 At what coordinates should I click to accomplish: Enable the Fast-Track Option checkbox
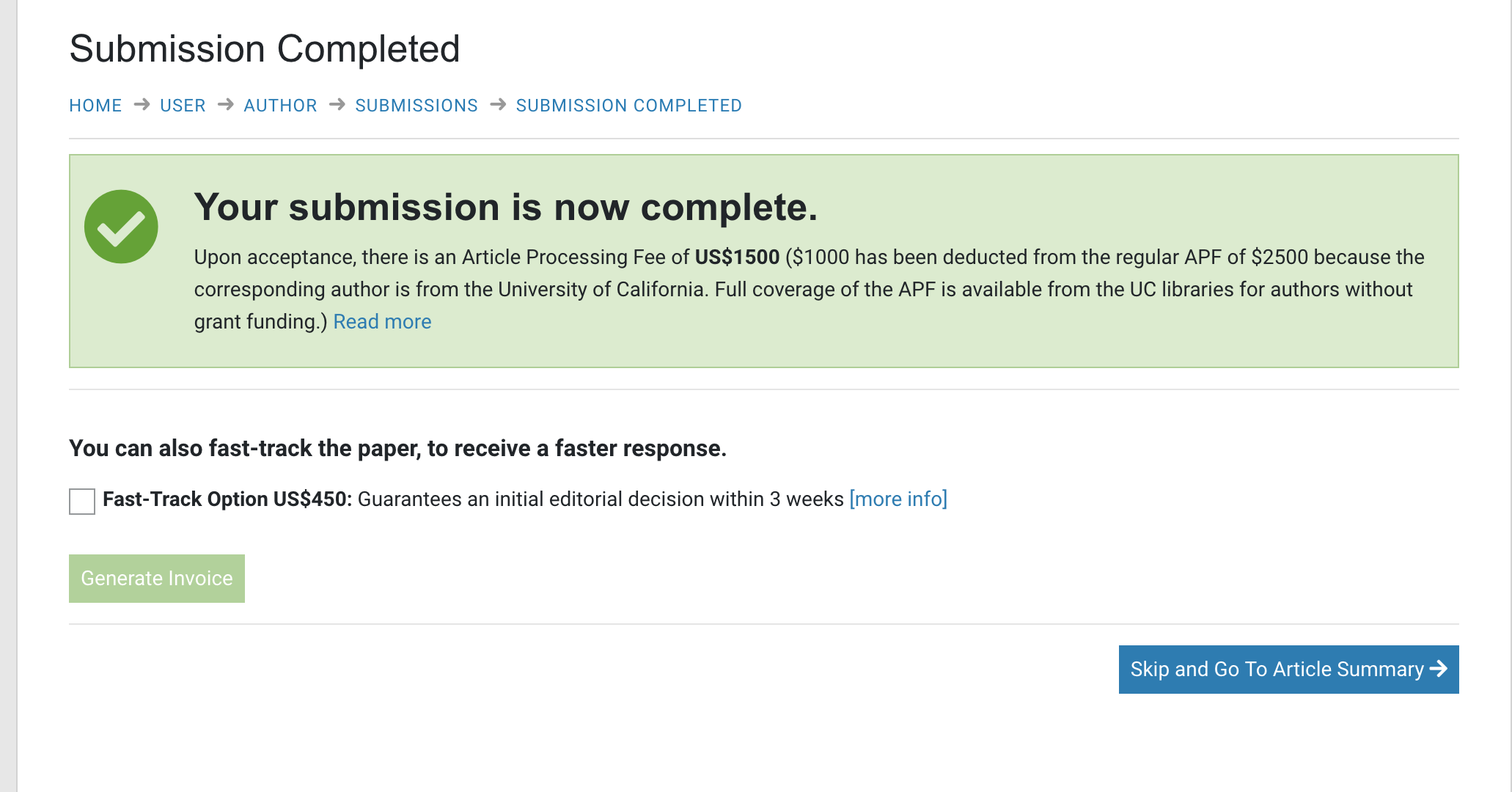point(82,502)
